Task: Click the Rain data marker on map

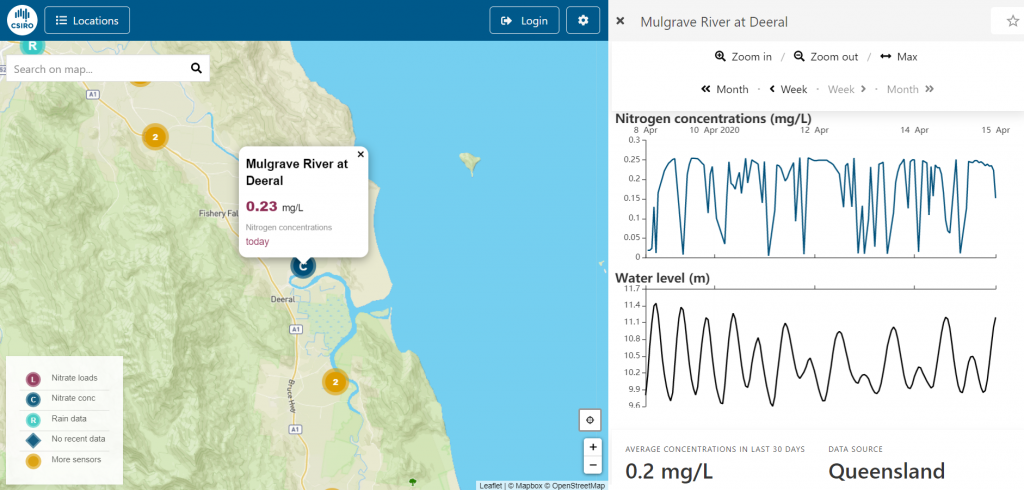Action: pos(33,45)
